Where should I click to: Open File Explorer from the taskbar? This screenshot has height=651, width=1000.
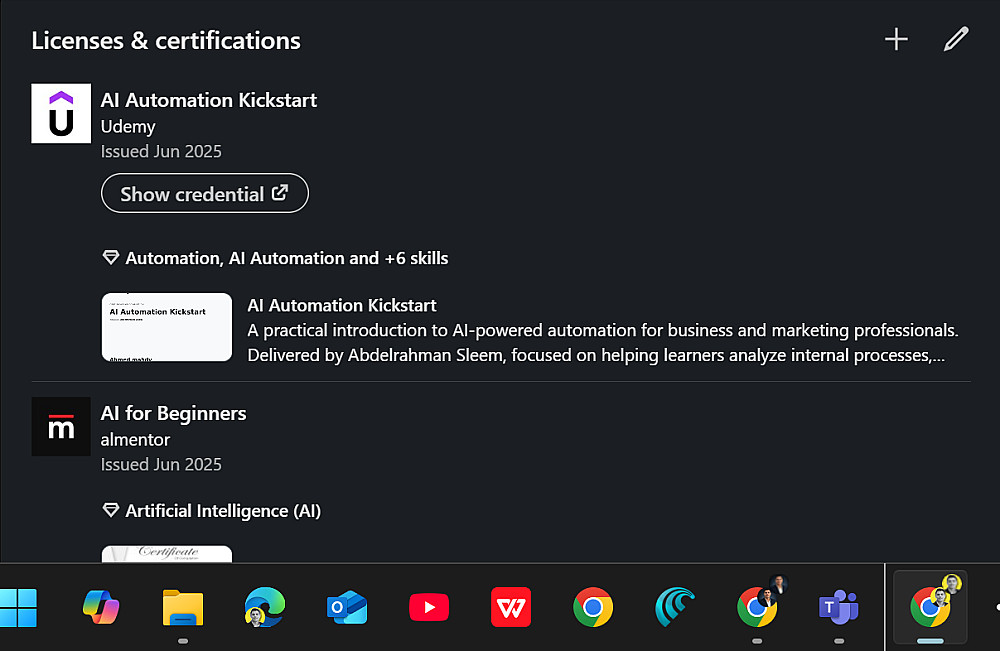[x=183, y=606]
